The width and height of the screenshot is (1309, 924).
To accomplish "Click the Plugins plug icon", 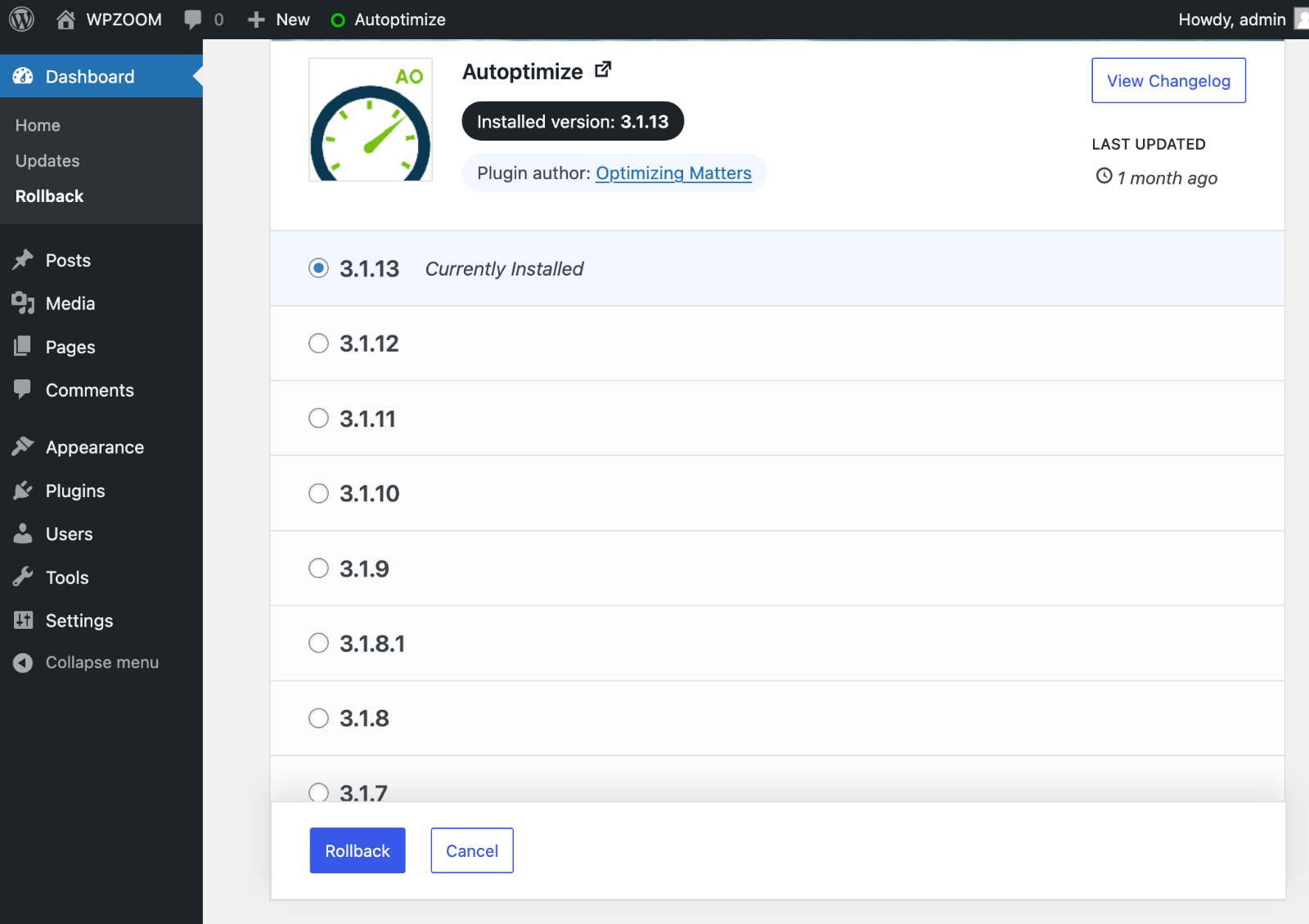I will (x=23, y=491).
